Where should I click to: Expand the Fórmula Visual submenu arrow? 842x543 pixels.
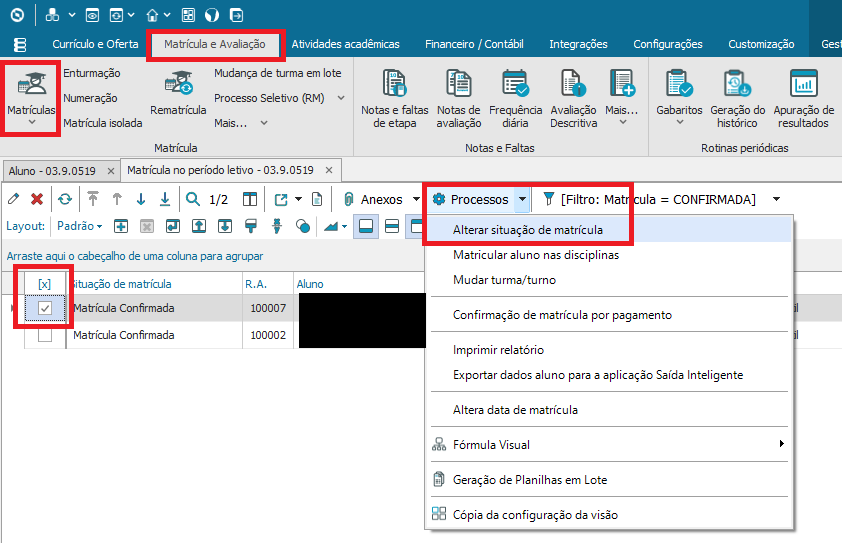point(781,444)
